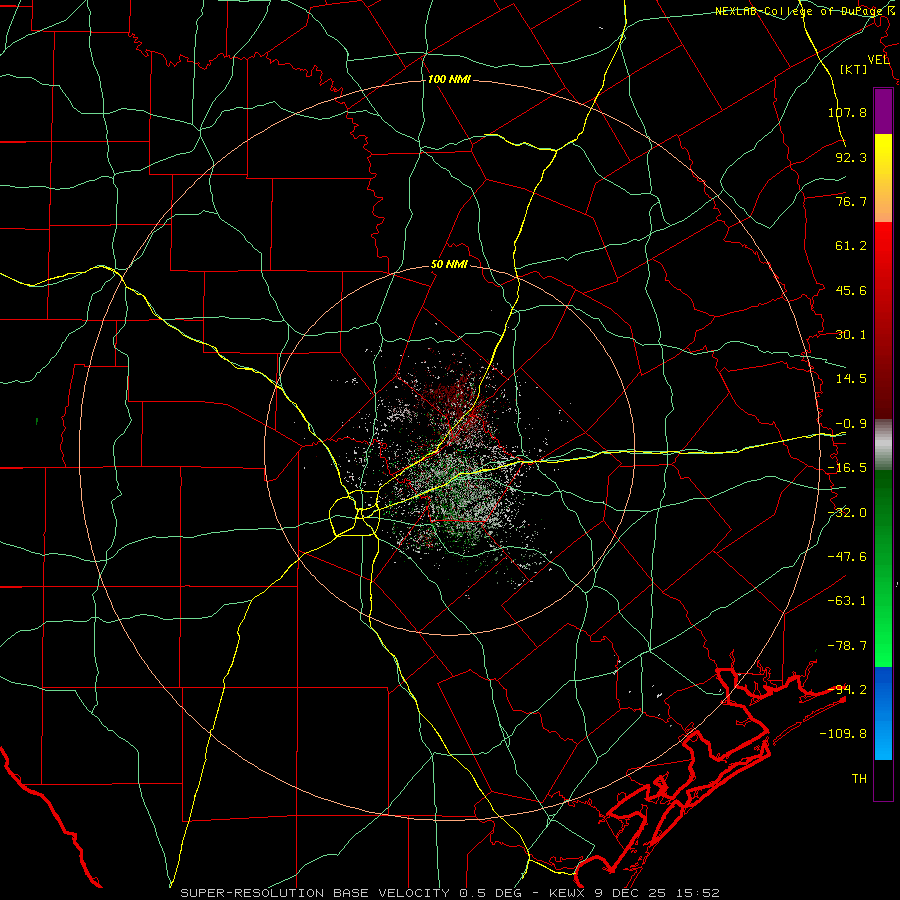Click the -16.5 velocity scale value
The height and width of the screenshot is (900, 900).
click(847, 468)
